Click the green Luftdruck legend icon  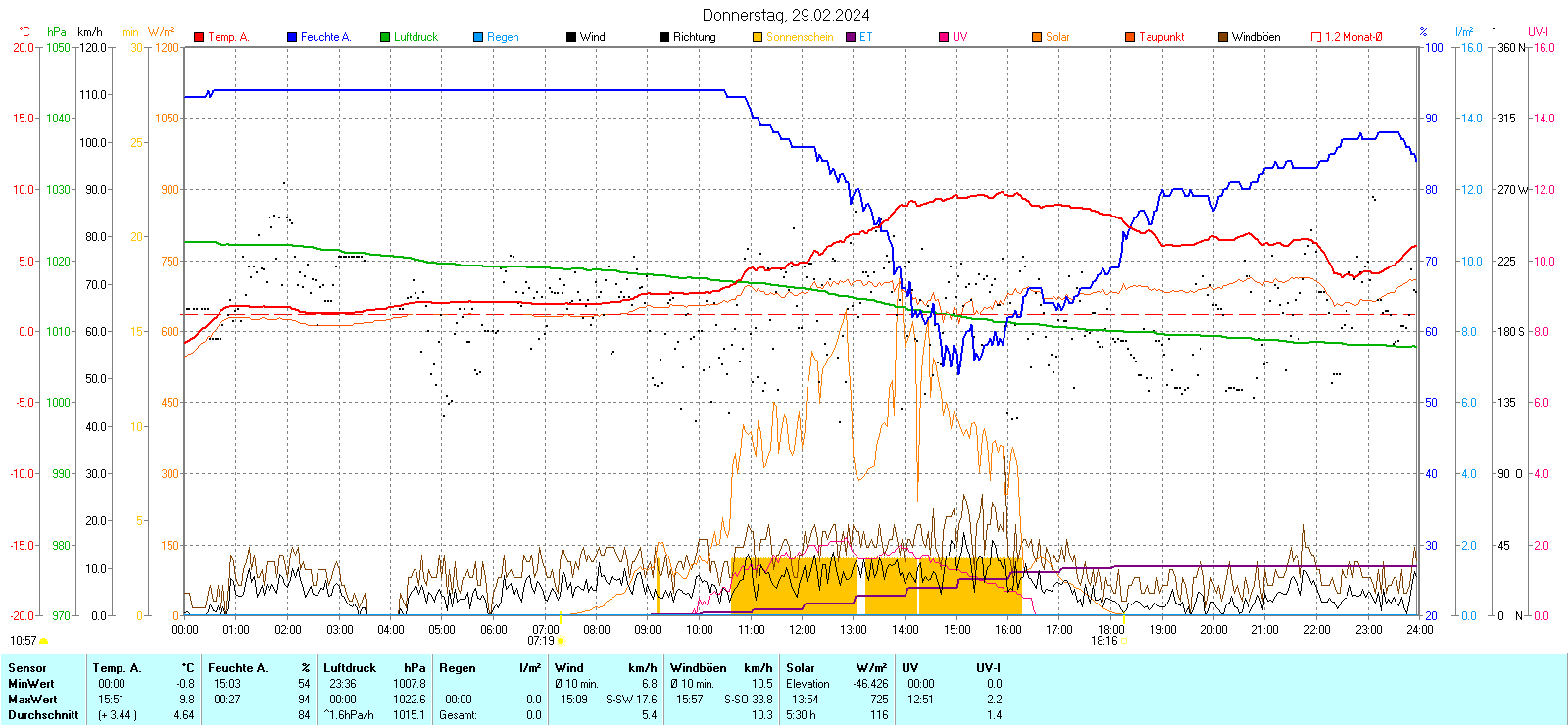click(x=385, y=37)
